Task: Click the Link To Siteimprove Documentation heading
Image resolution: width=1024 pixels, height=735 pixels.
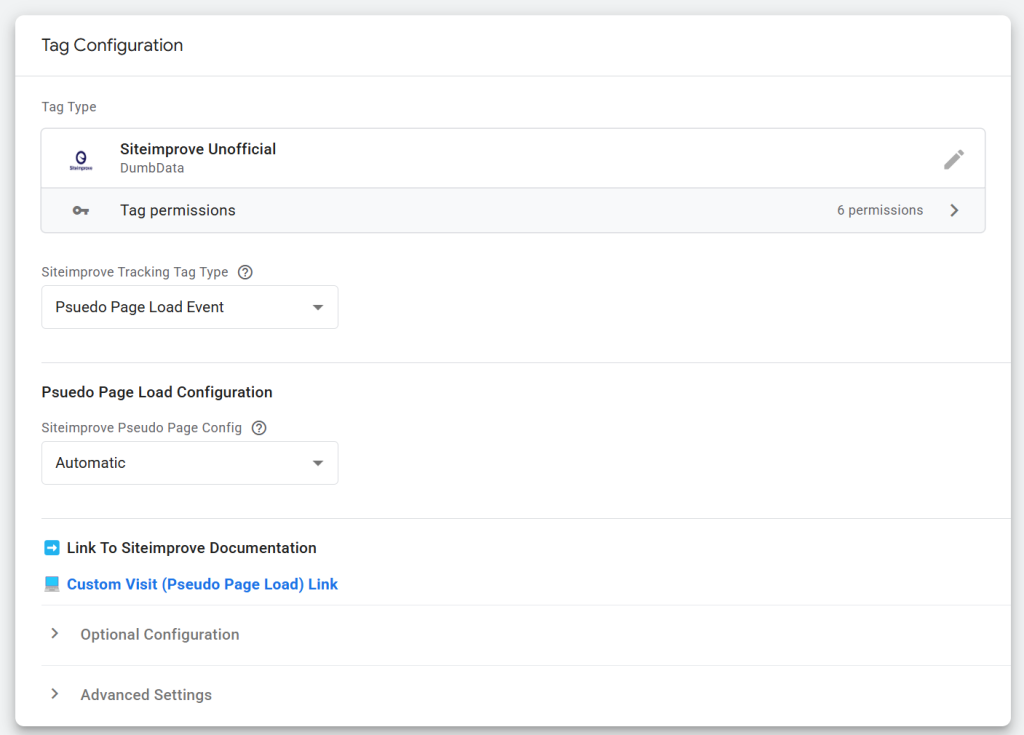Action: click(191, 547)
